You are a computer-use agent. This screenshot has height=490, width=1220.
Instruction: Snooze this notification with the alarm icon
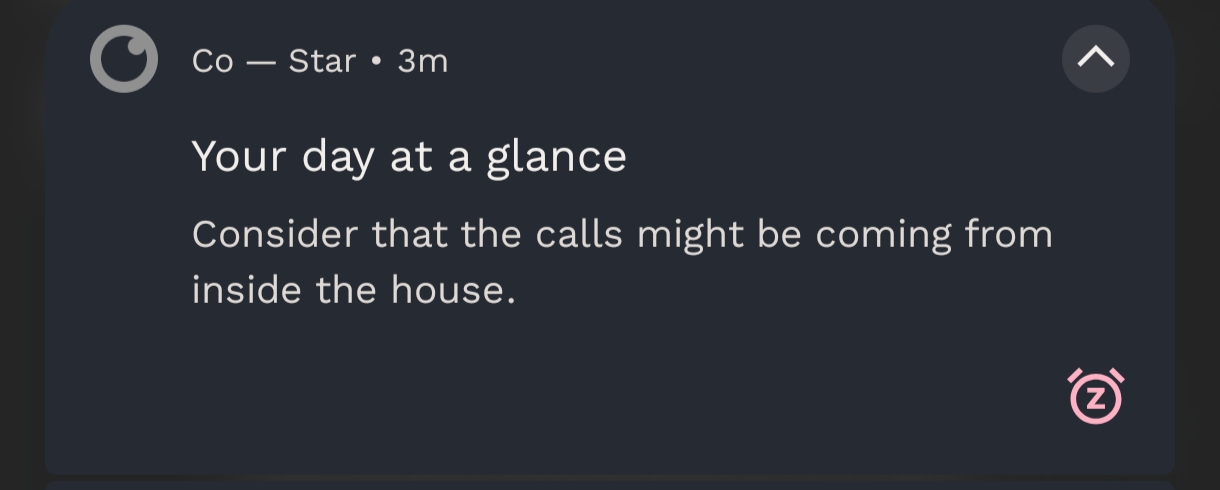coord(1096,397)
